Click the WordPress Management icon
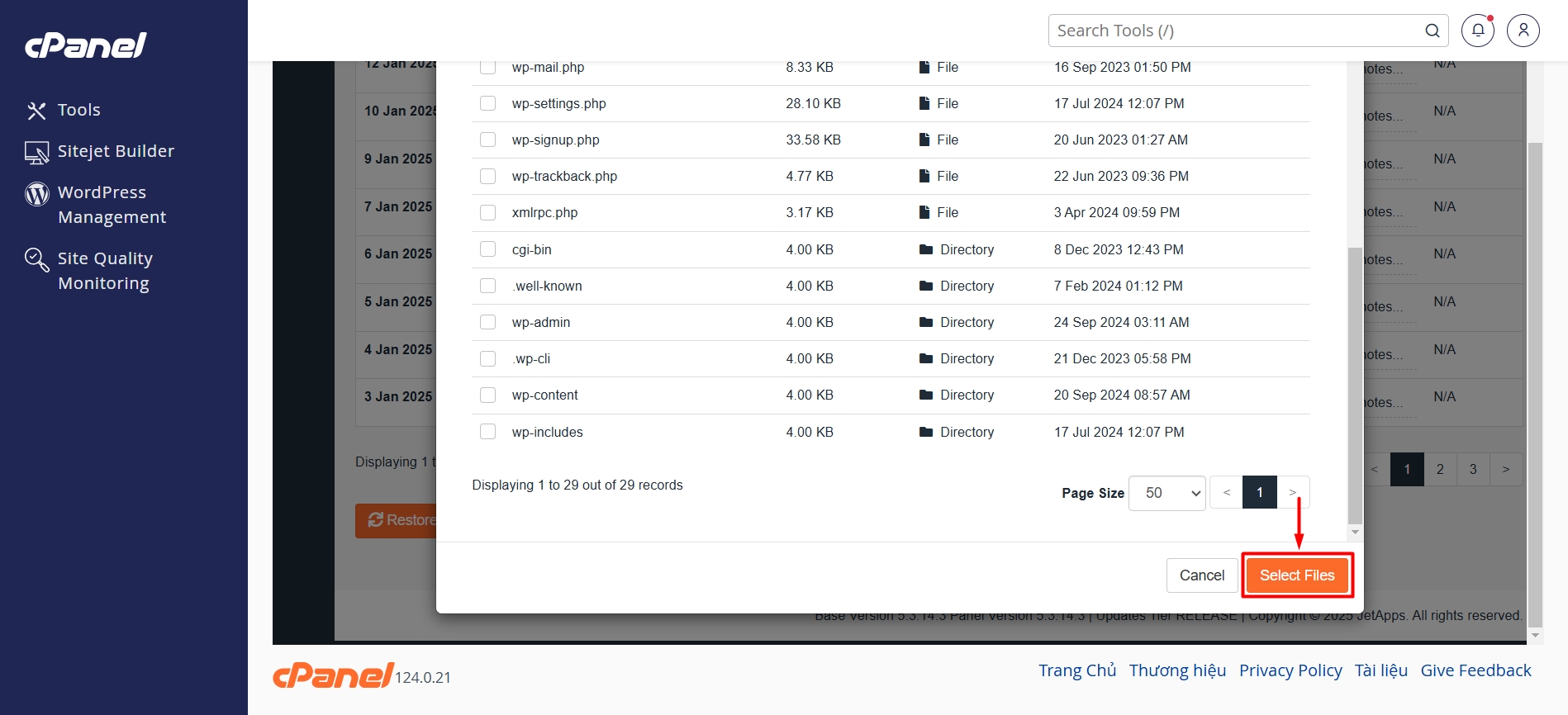Screen dimensions: 1568x715 click(x=37, y=193)
